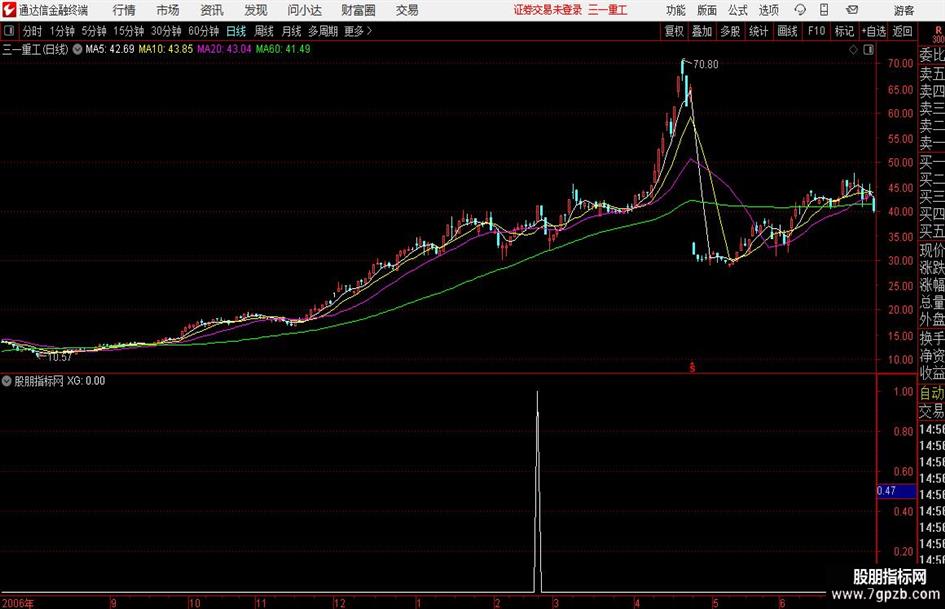Click the 2006年 date axis label

pyautogui.click(x=18, y=603)
